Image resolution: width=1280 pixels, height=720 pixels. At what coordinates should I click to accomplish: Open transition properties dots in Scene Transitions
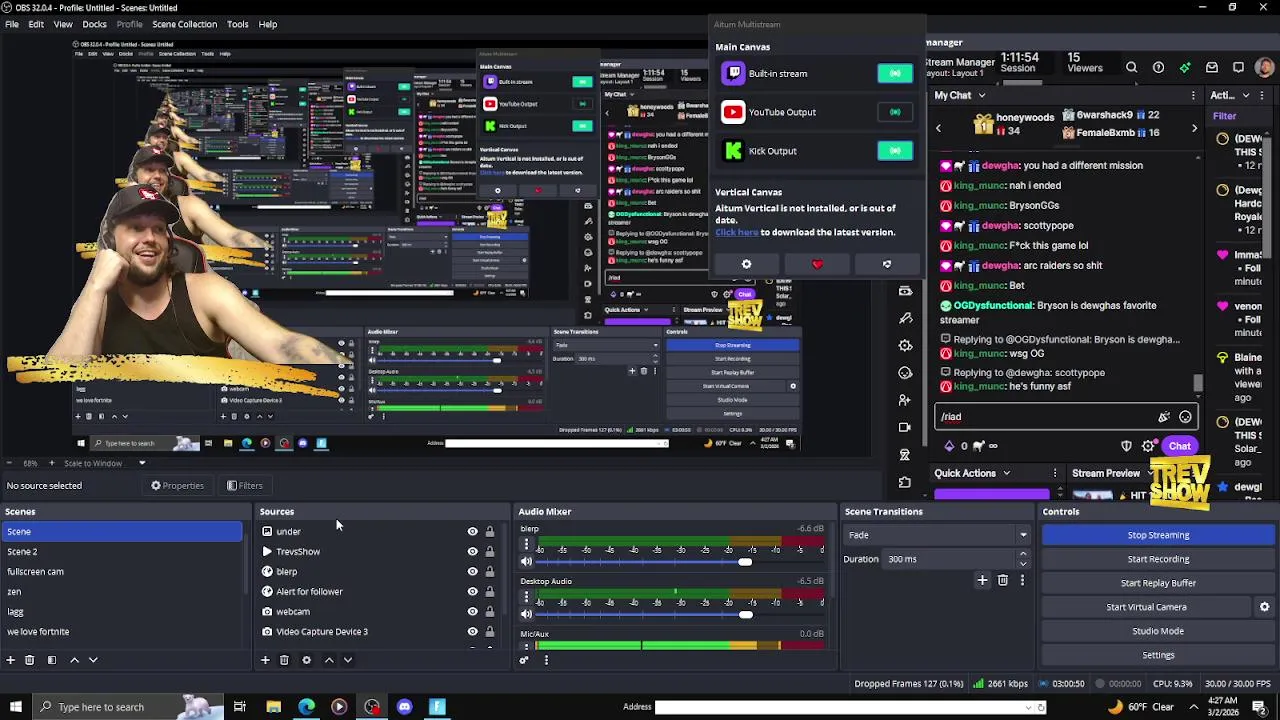[1022, 580]
